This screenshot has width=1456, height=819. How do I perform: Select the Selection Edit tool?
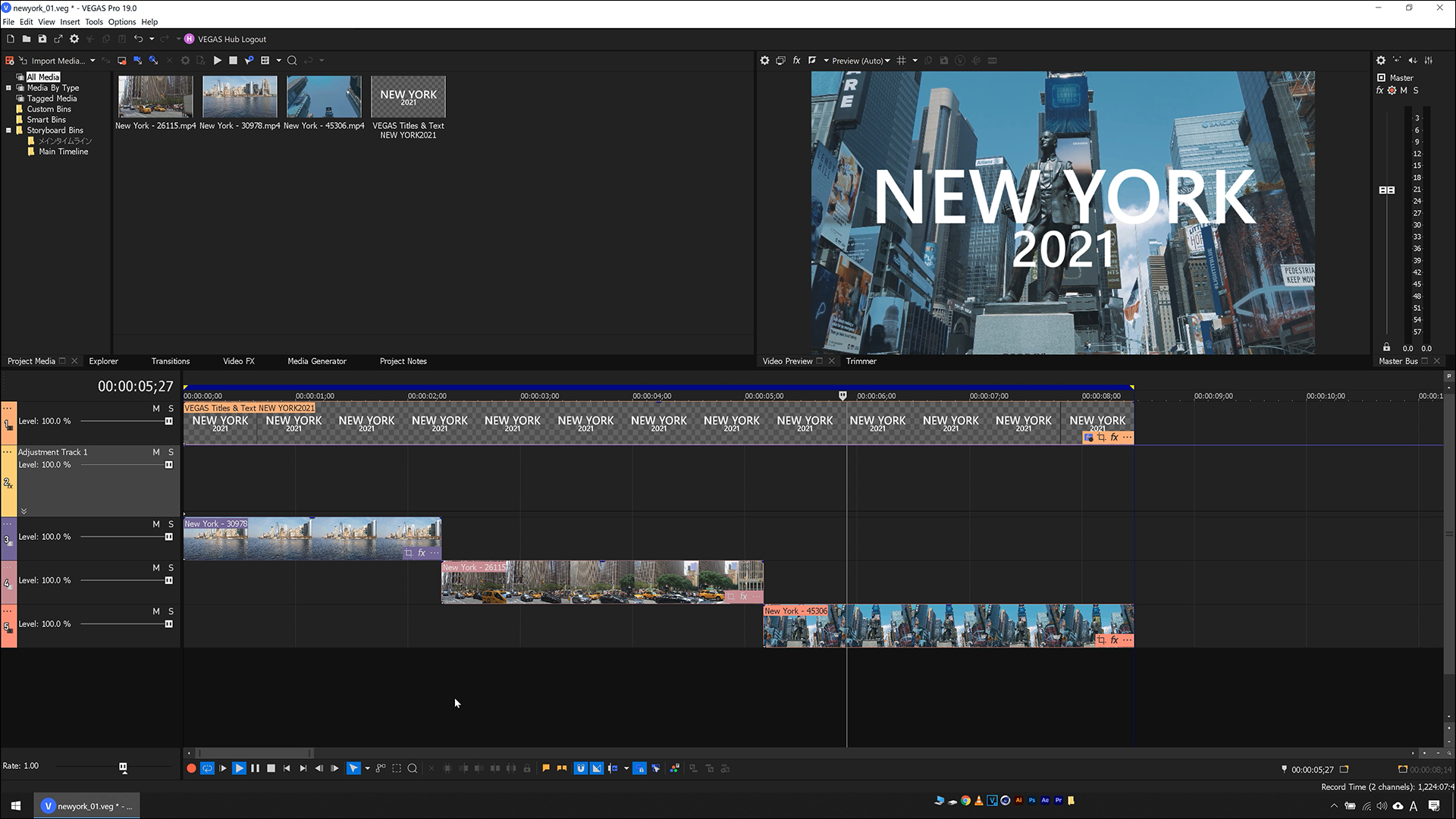coord(397,768)
